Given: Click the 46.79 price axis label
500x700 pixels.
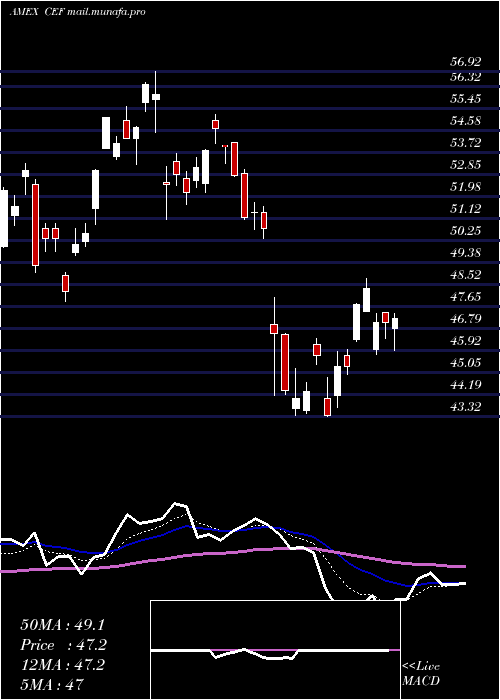Looking at the screenshot, I should tap(465, 318).
